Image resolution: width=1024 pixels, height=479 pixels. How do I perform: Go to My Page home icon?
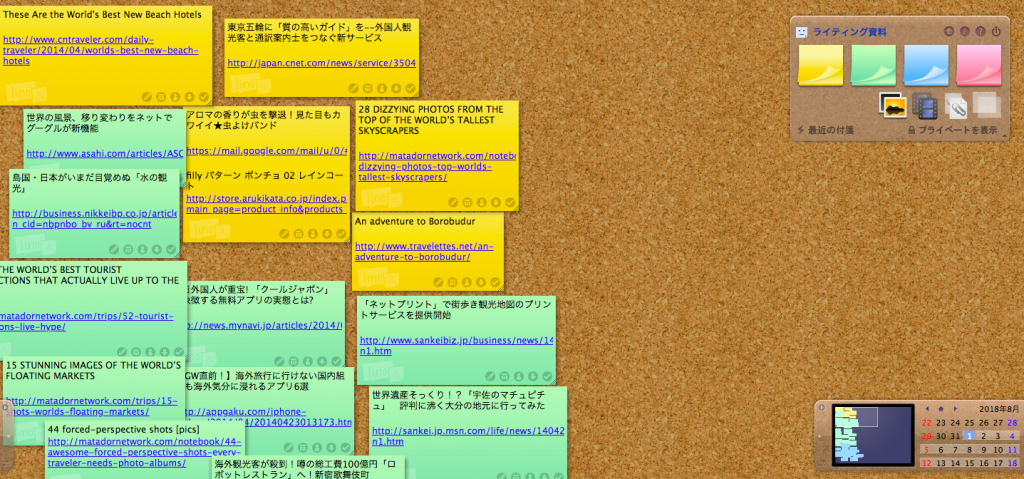click(x=949, y=31)
